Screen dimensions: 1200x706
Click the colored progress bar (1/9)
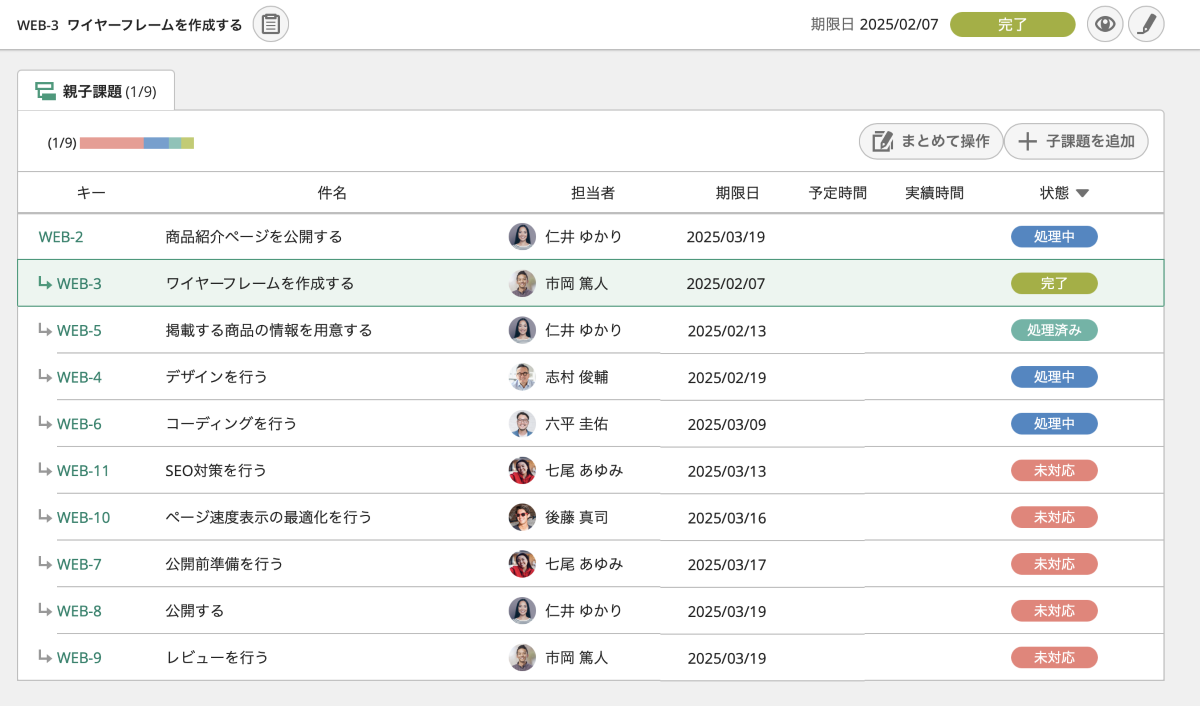(x=137, y=143)
